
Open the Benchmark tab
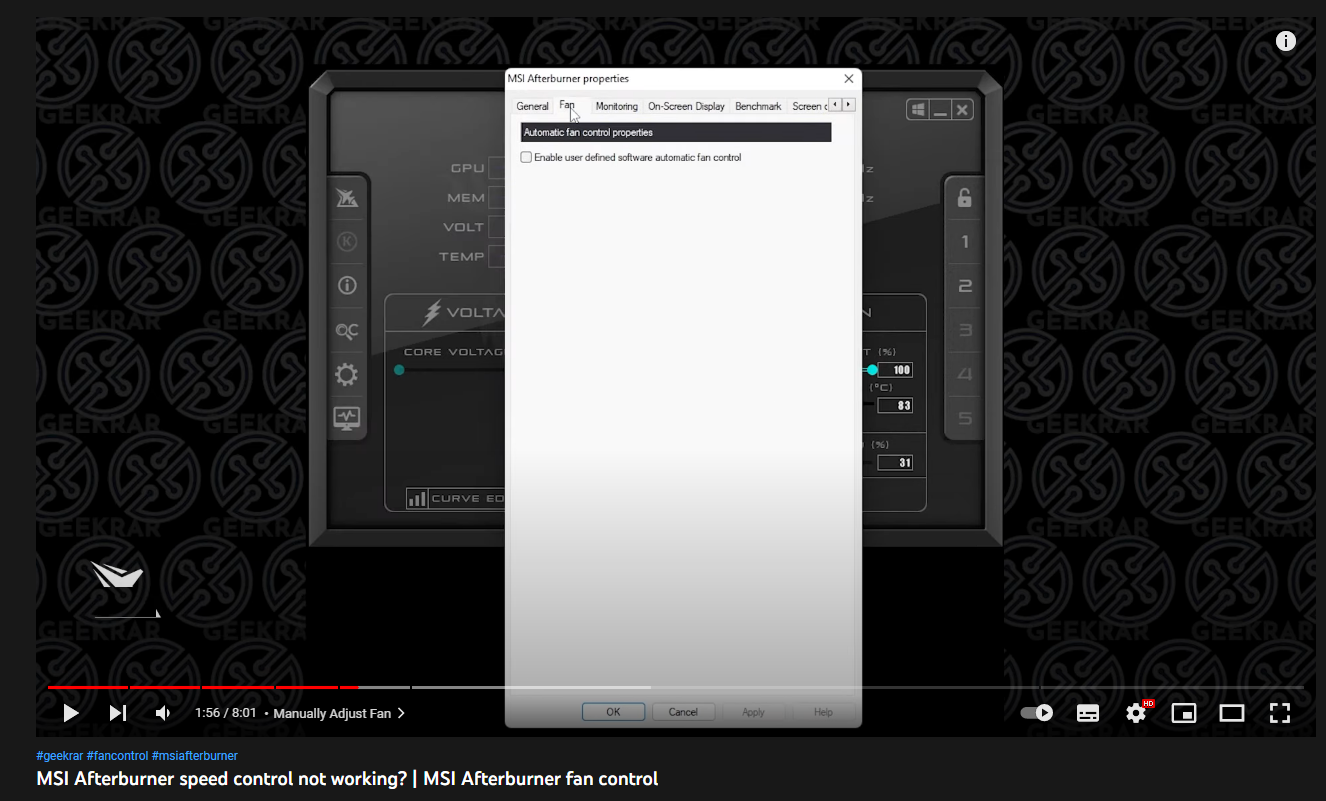pyautogui.click(x=758, y=106)
